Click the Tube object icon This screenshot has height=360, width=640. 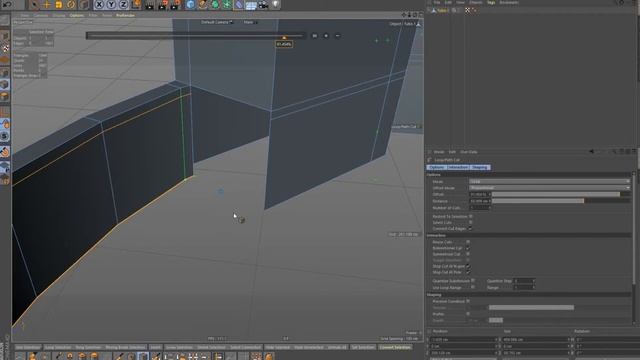433,10
